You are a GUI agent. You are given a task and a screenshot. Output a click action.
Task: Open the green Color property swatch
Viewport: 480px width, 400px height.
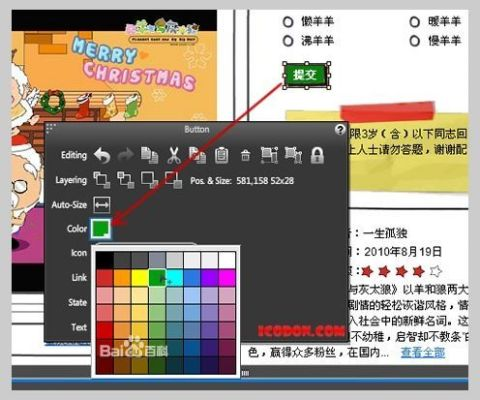point(101,229)
